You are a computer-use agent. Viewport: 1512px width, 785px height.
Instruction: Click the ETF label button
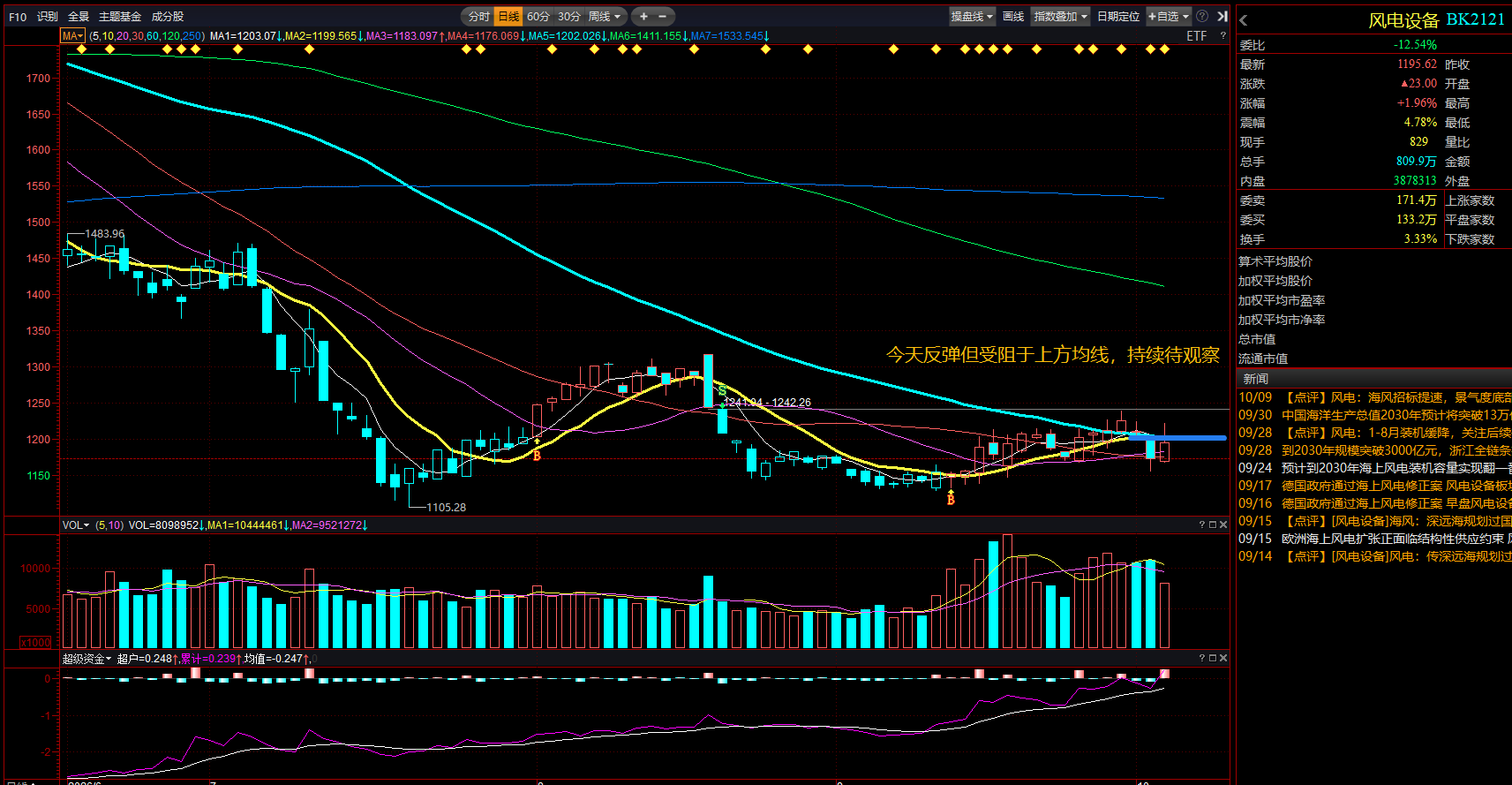click(x=1196, y=36)
